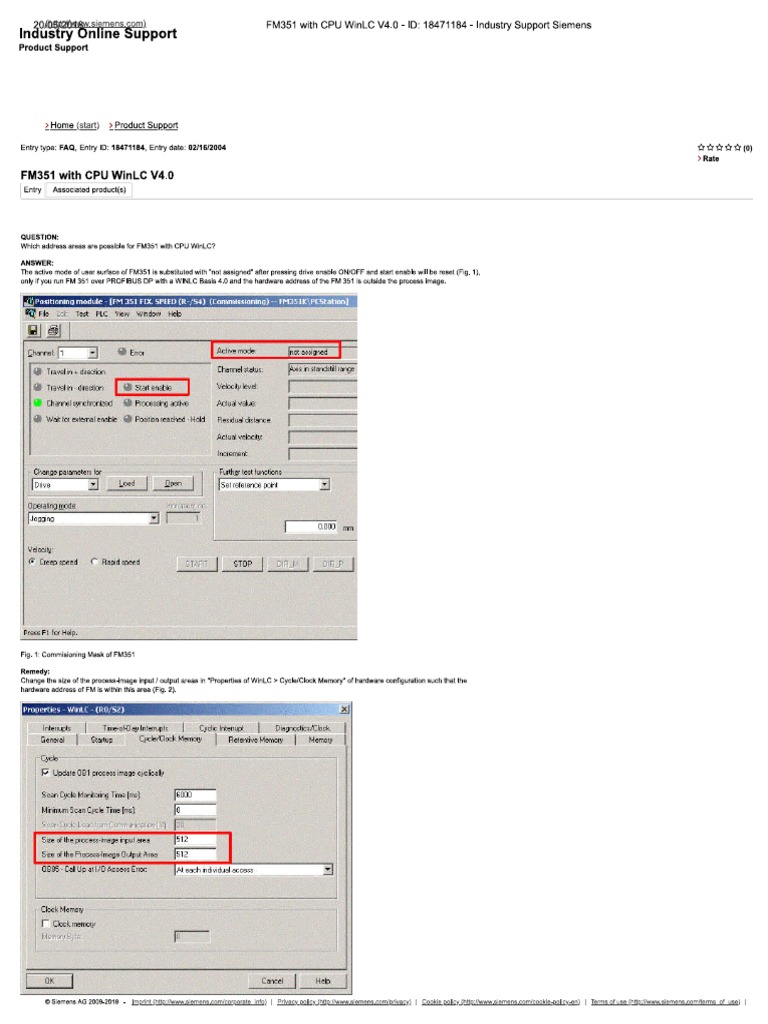The height and width of the screenshot is (1024, 768).
Task: Click the Position reached - Hold indicator
Action: pyautogui.click(x=128, y=419)
